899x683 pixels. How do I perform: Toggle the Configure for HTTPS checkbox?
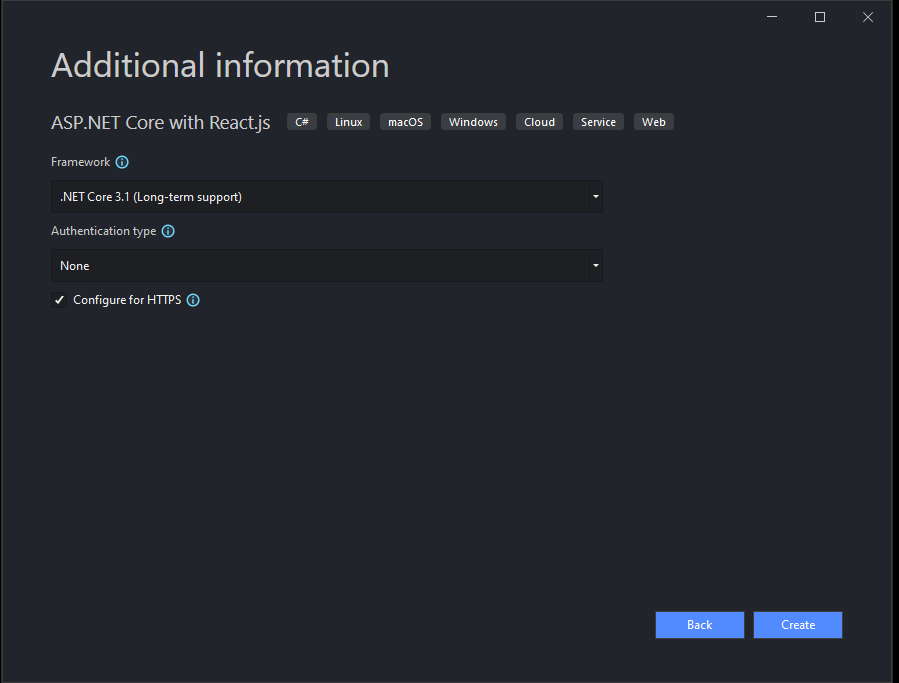point(59,300)
